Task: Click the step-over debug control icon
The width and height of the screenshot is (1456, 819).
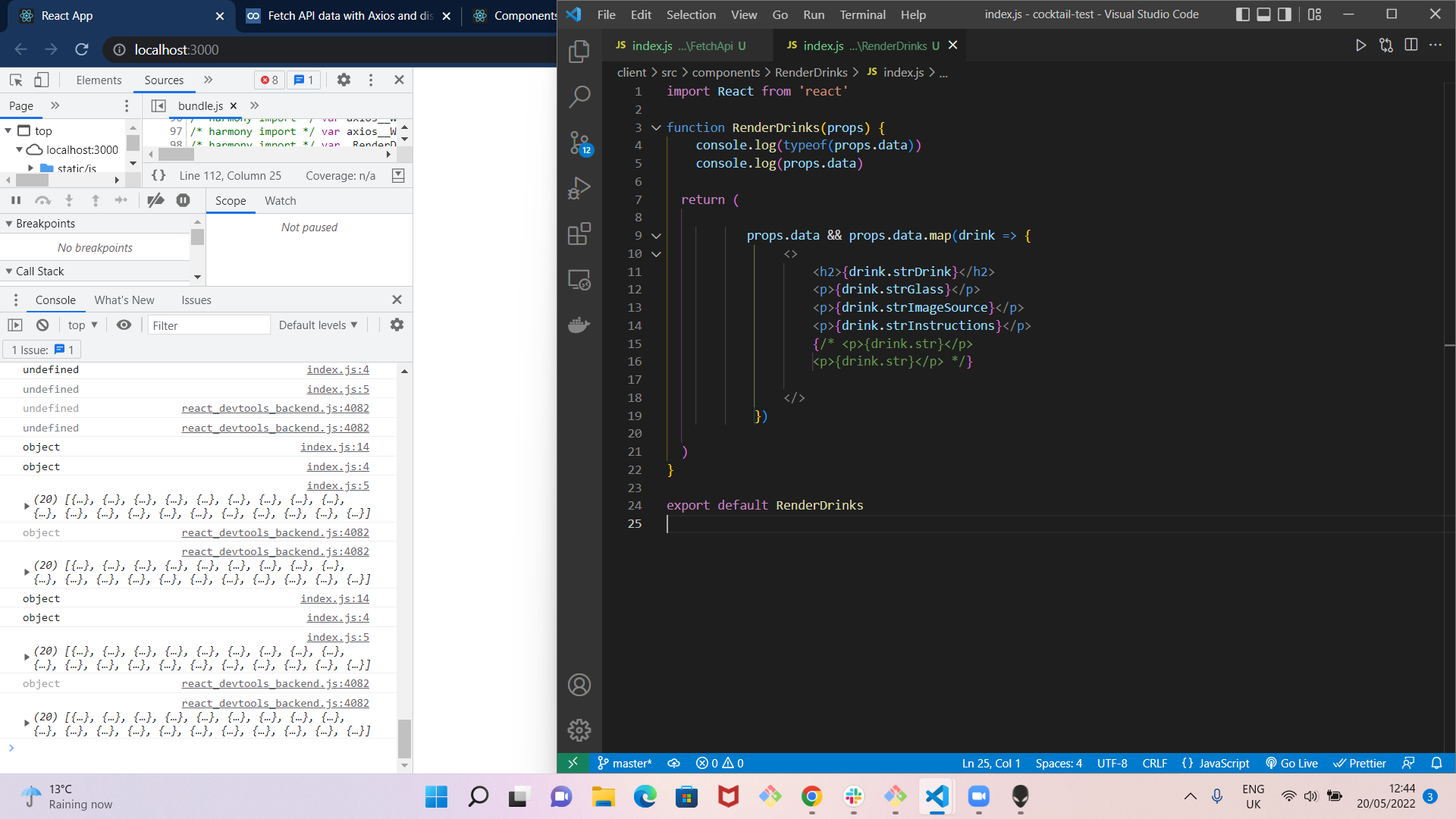Action: [x=42, y=200]
